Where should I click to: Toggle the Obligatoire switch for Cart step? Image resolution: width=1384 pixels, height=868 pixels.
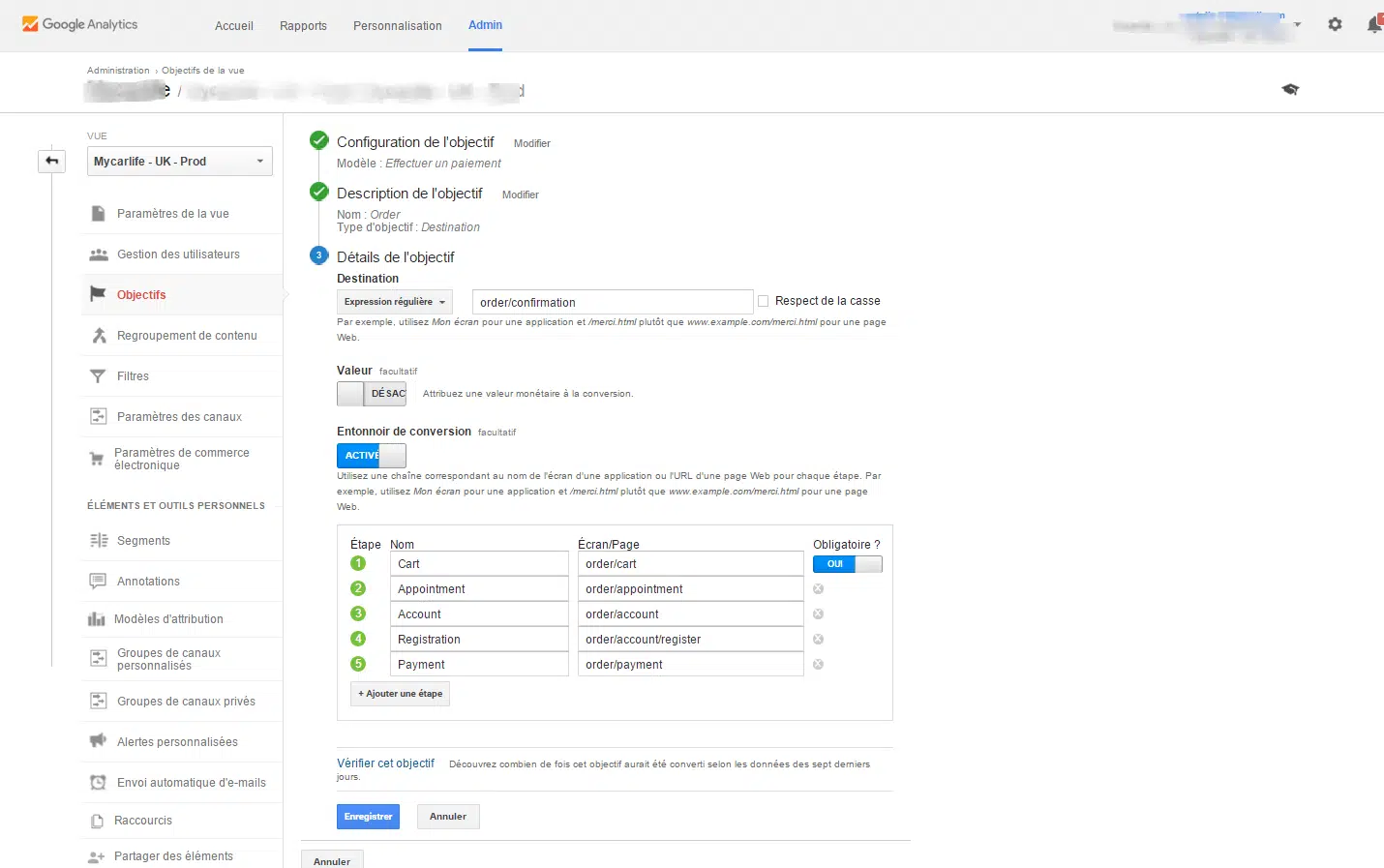click(x=847, y=564)
